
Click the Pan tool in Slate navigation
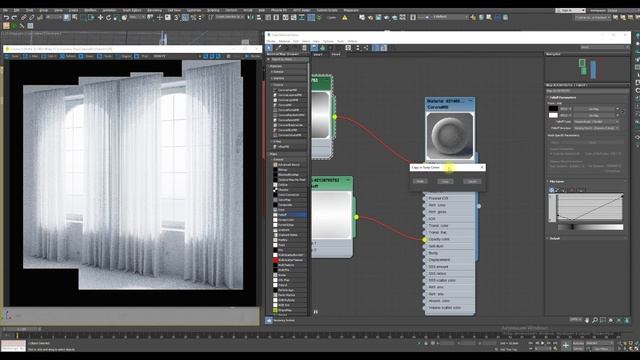587,320
